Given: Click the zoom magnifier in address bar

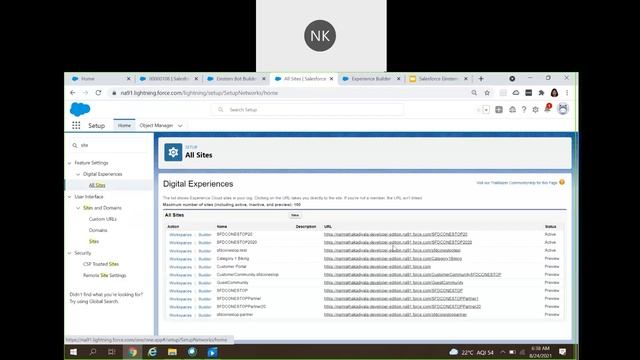Looking at the screenshot, I should click(x=474, y=93).
